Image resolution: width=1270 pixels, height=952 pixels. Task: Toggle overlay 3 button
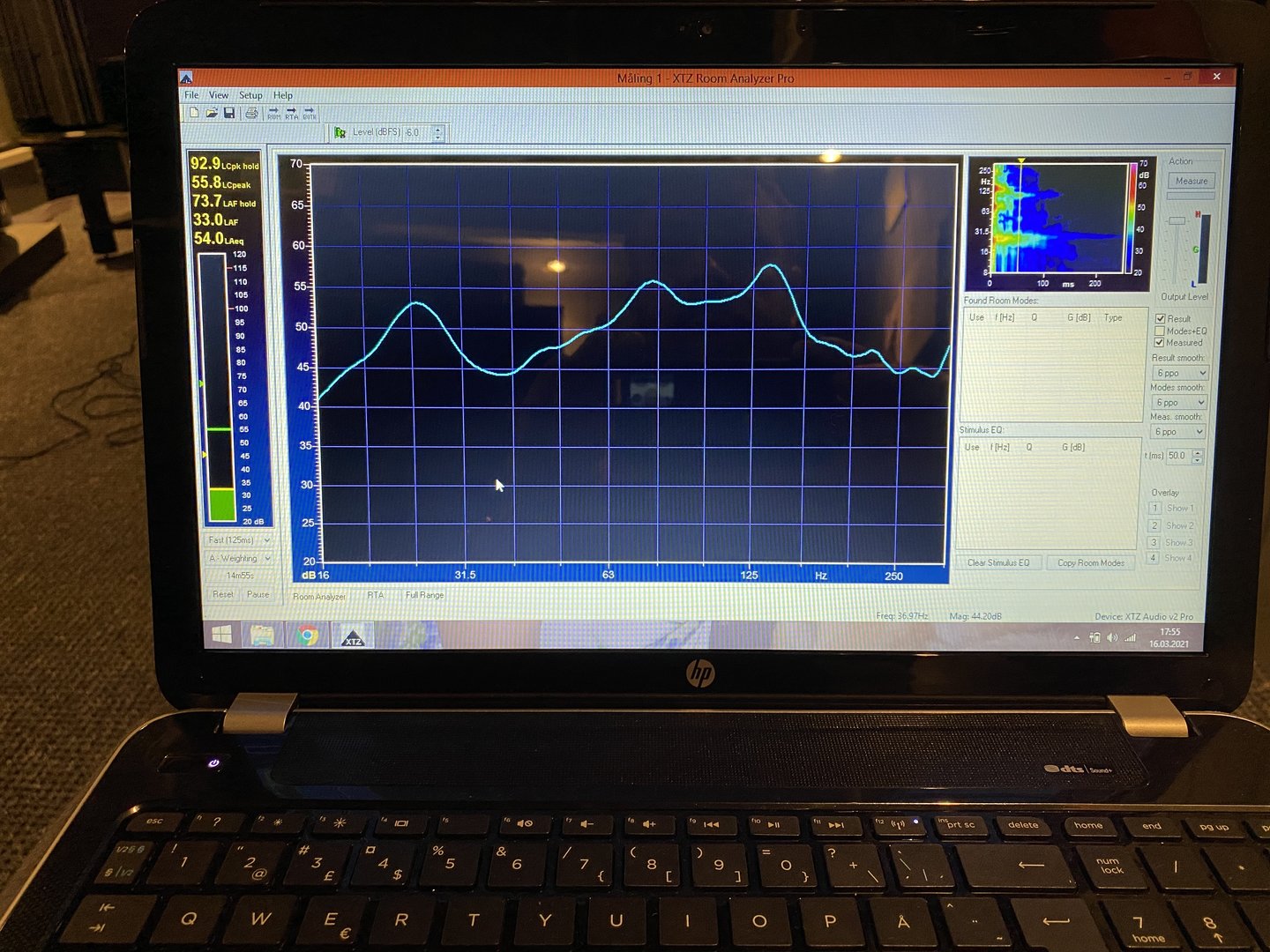pos(1153,542)
